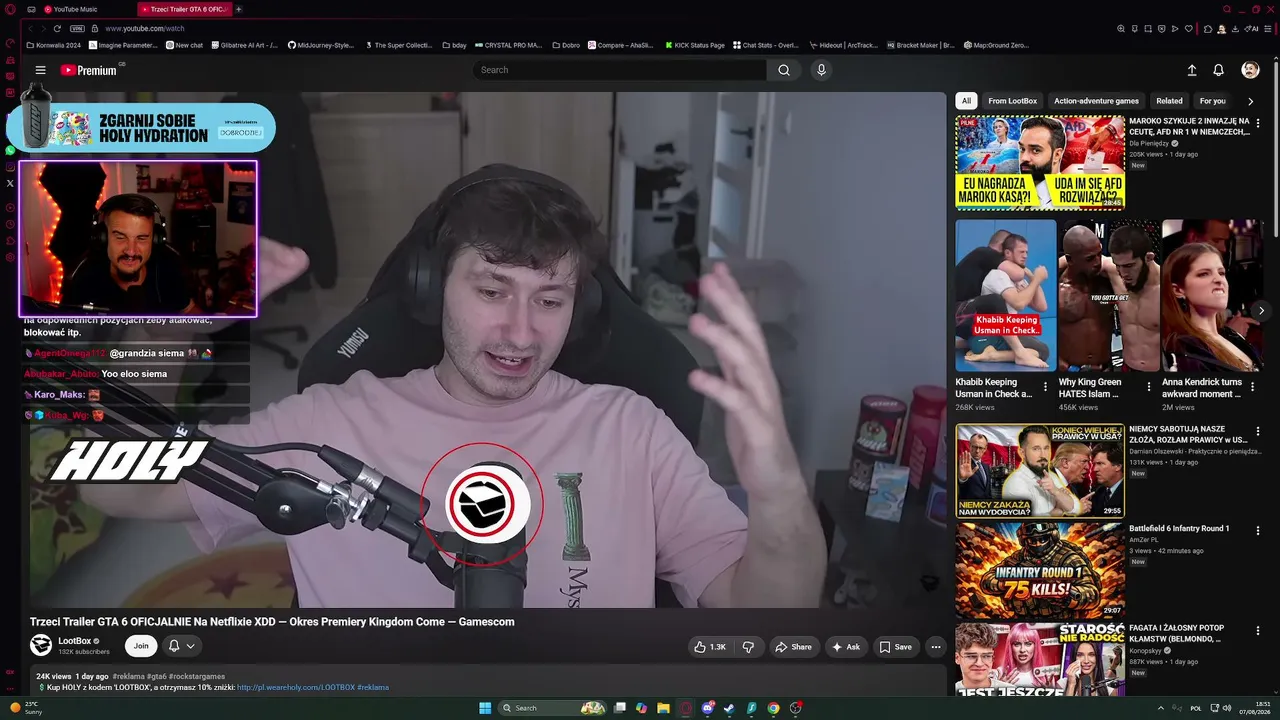1280x720 pixels.
Task: Open options for Anna Kendrick short
Action: (1252, 386)
